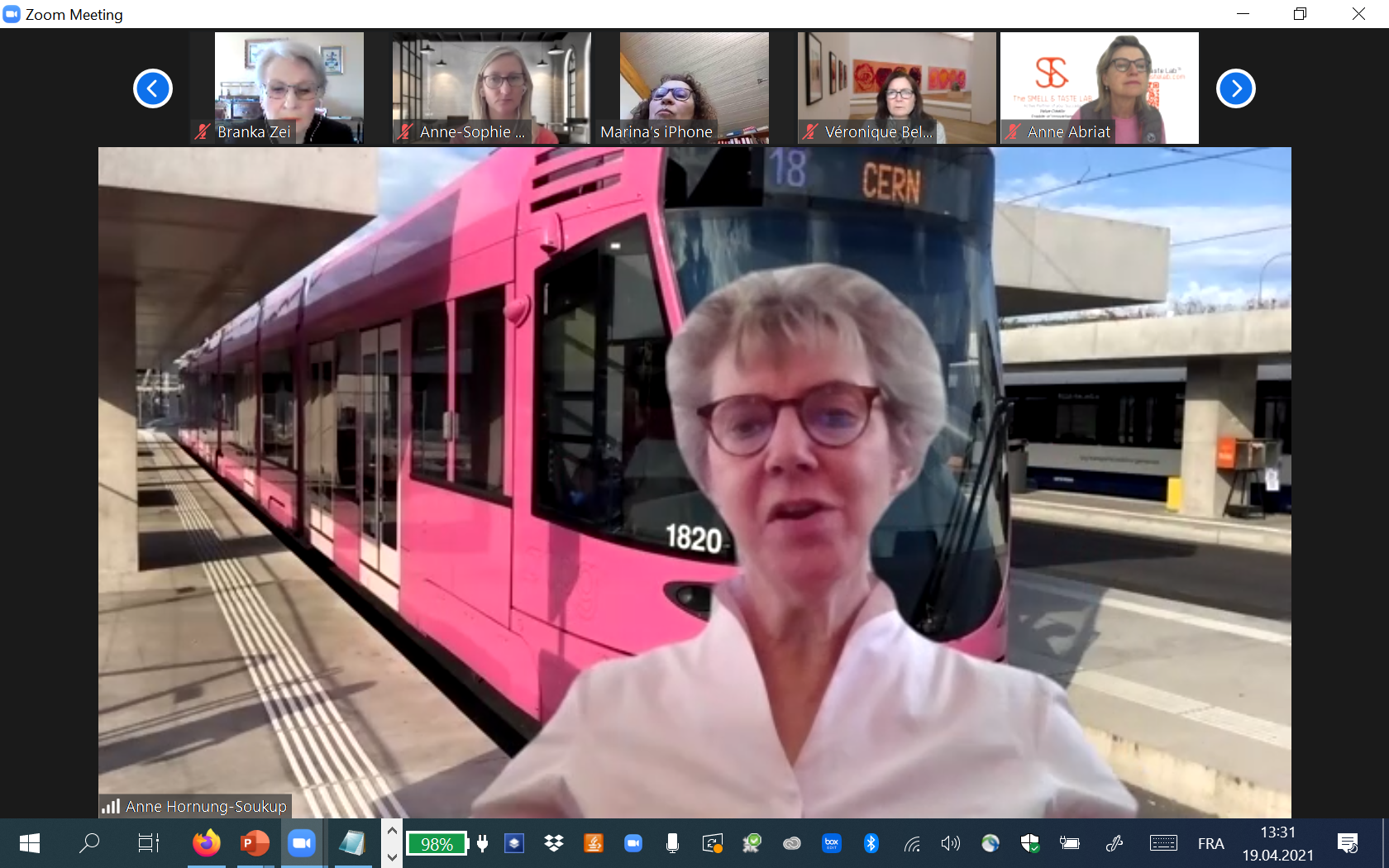1389x868 pixels.
Task: Click Marina's iPhone participant tile
Action: [694, 87]
